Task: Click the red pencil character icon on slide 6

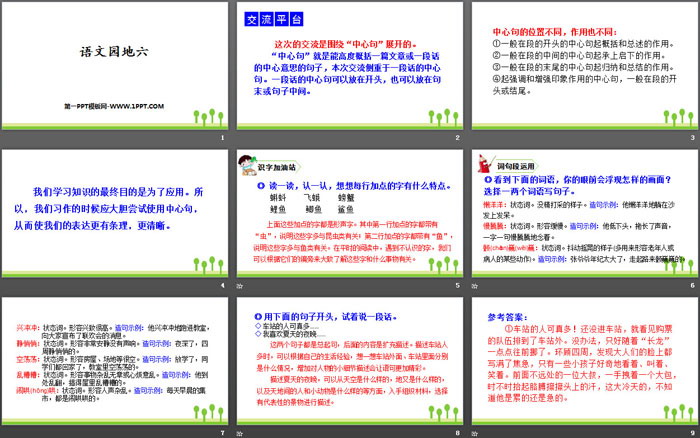Action: coord(485,163)
